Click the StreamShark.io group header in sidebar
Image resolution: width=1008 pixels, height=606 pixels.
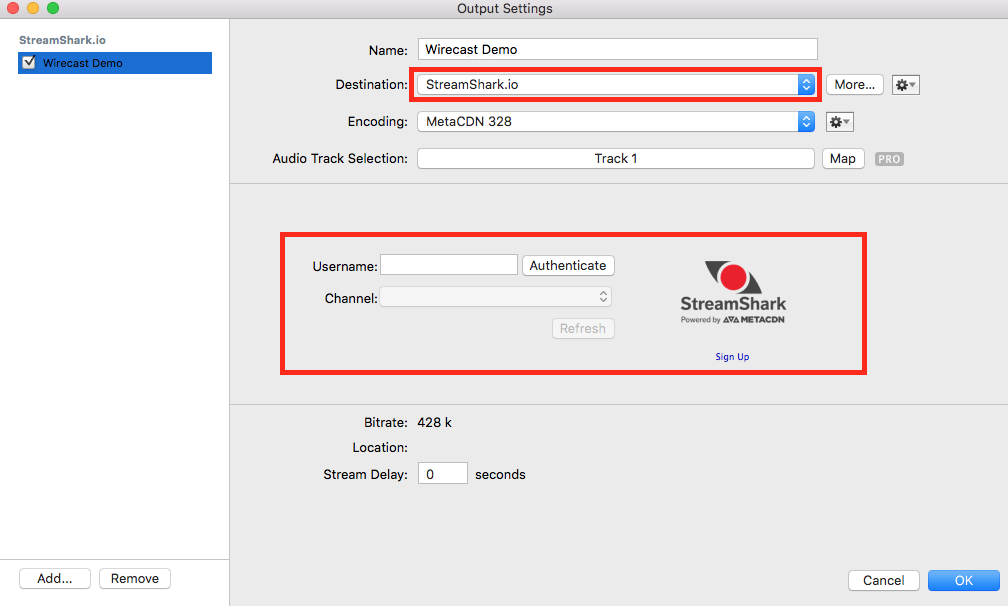click(62, 40)
